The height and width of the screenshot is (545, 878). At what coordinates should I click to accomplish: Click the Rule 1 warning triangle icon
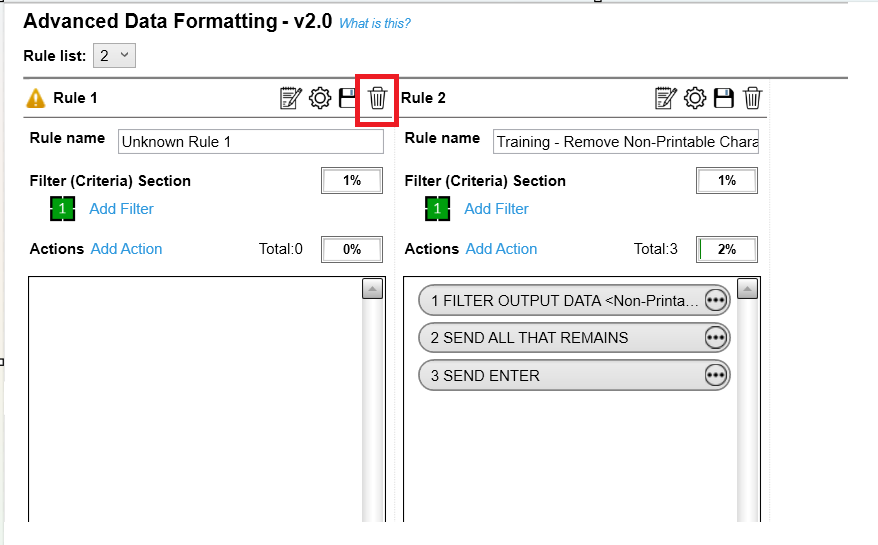36,98
